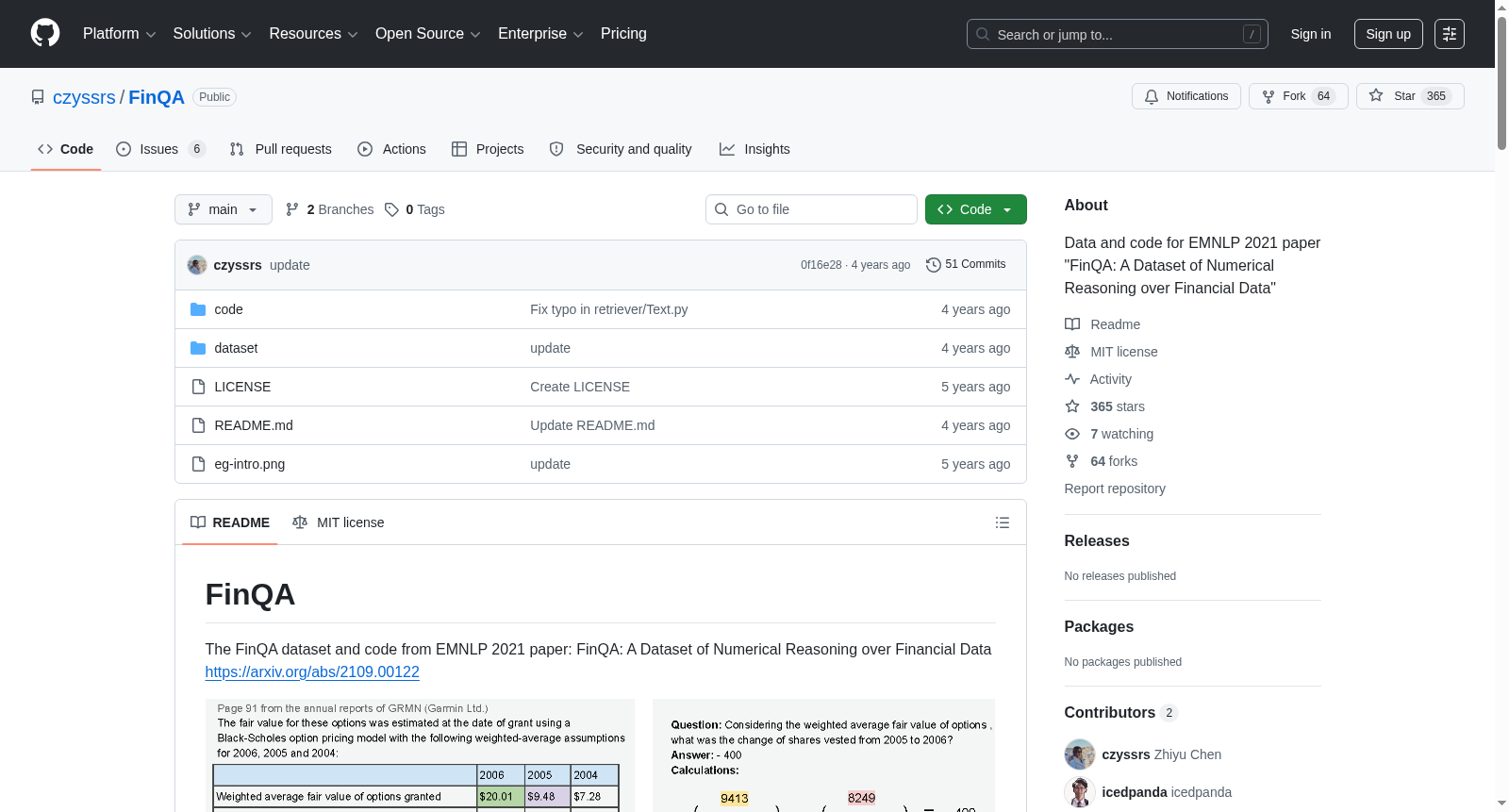Click the Sign in link

coord(1310,34)
